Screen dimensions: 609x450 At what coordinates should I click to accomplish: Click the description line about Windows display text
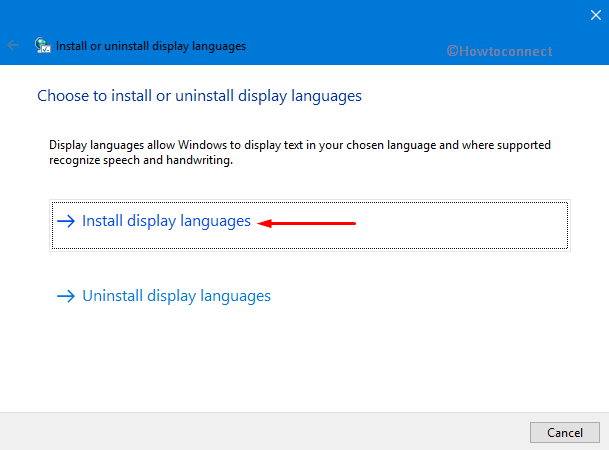[300, 145]
